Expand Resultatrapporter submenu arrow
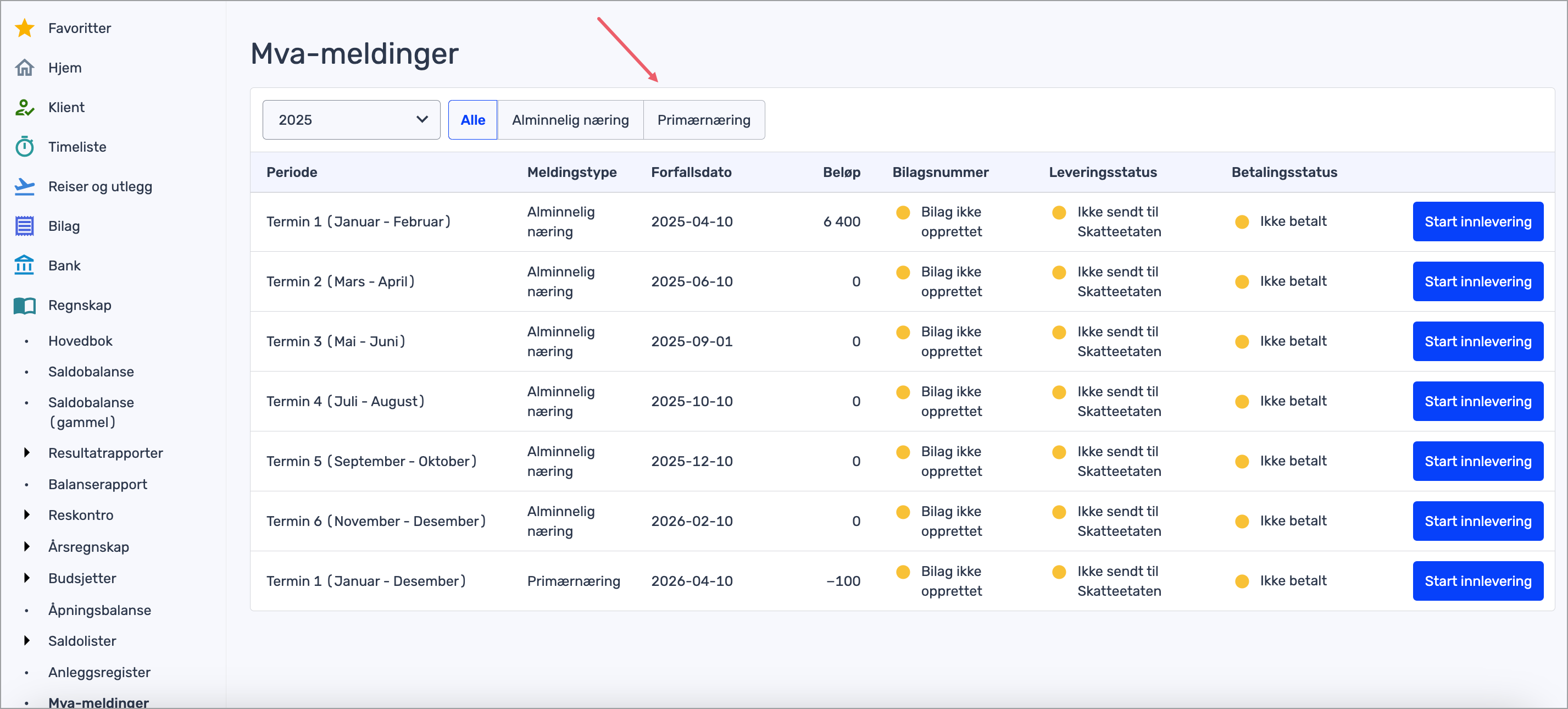The height and width of the screenshot is (709, 1568). coord(27,452)
